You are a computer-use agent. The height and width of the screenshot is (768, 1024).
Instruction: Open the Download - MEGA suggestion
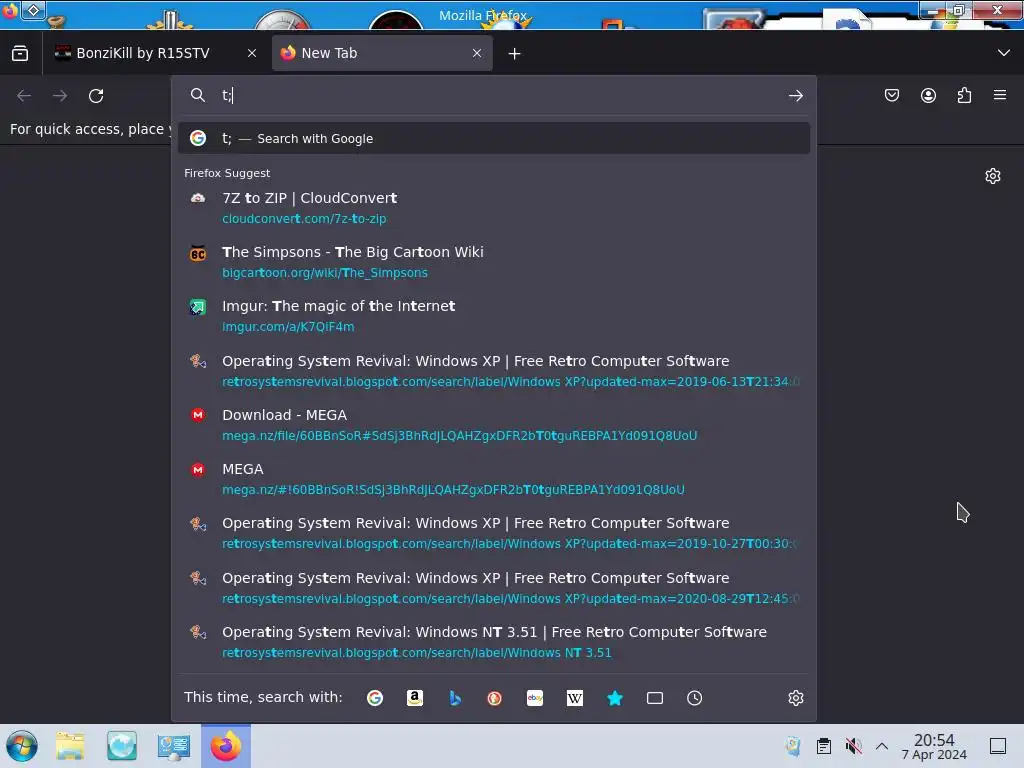tap(494, 425)
